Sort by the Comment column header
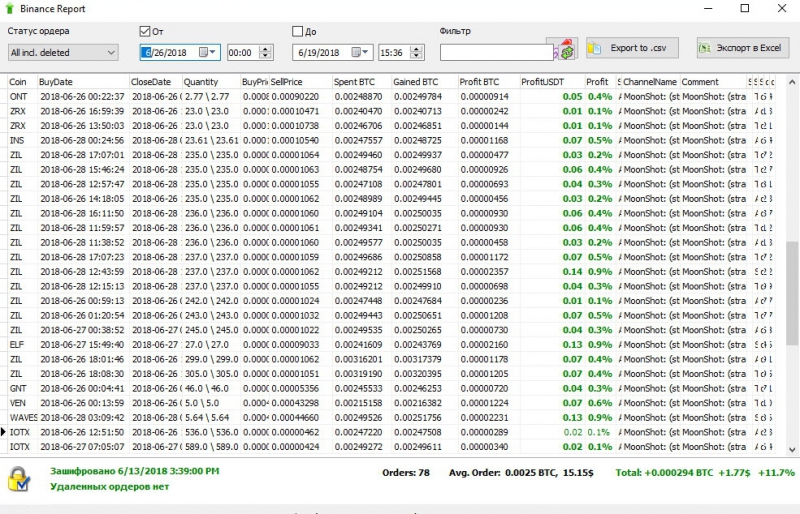800x514 pixels. (714, 82)
